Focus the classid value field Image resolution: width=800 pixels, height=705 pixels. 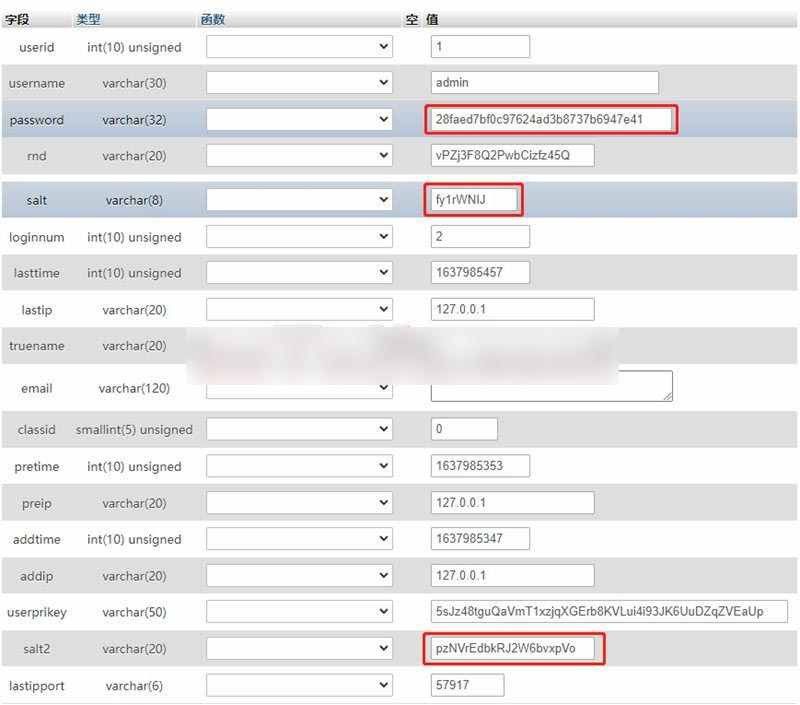click(x=464, y=430)
